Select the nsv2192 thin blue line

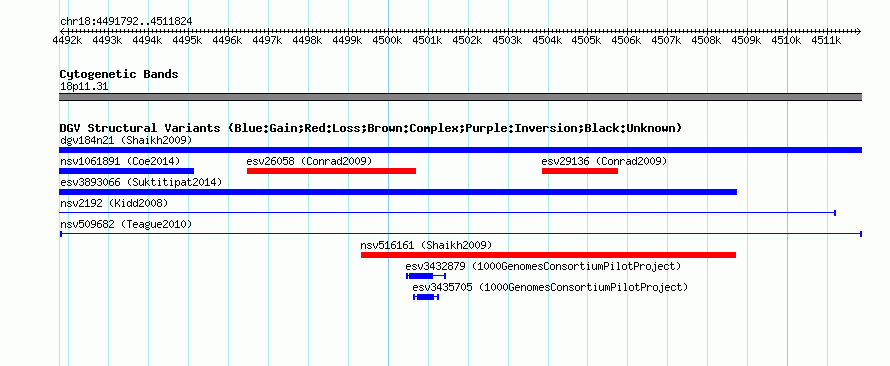pyautogui.click(x=447, y=213)
